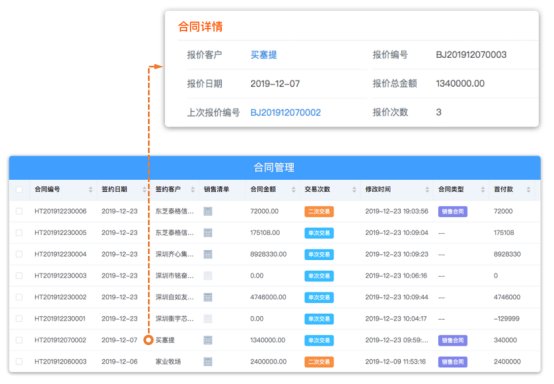Select contract number HT201912230004
554x384 pixels.
[60, 254]
